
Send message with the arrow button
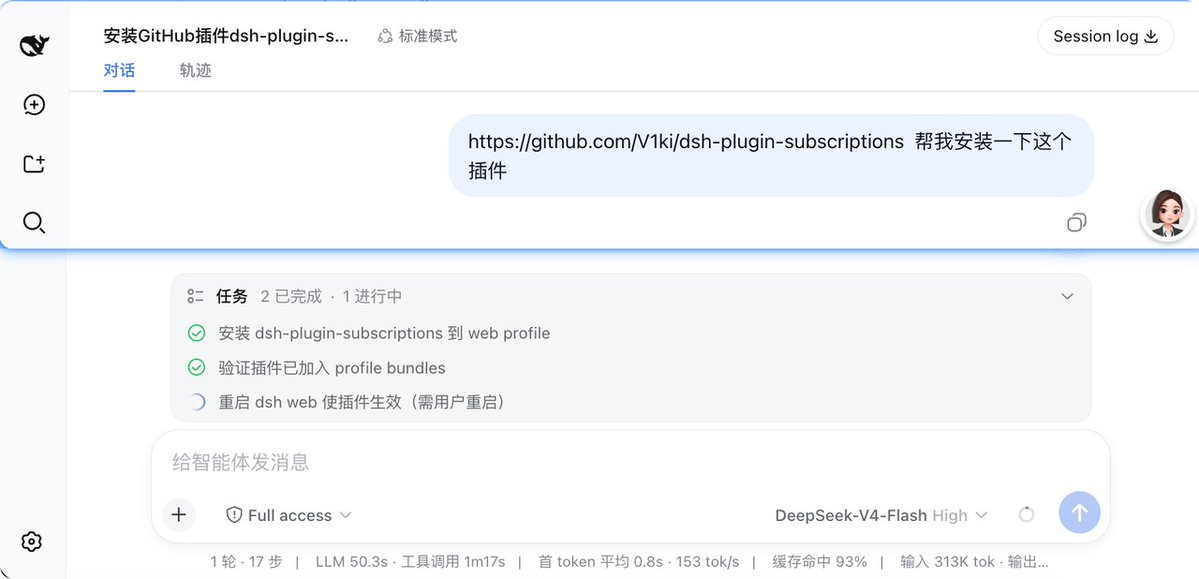(x=1079, y=512)
